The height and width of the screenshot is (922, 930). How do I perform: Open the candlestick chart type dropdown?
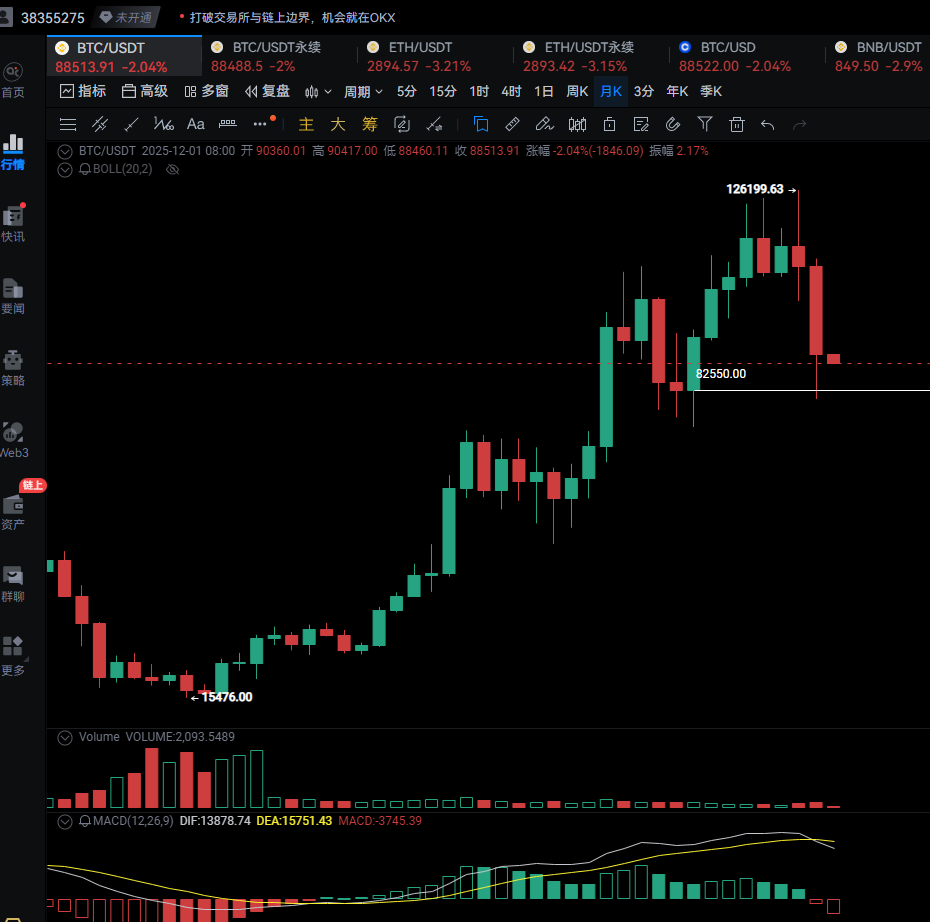click(318, 91)
